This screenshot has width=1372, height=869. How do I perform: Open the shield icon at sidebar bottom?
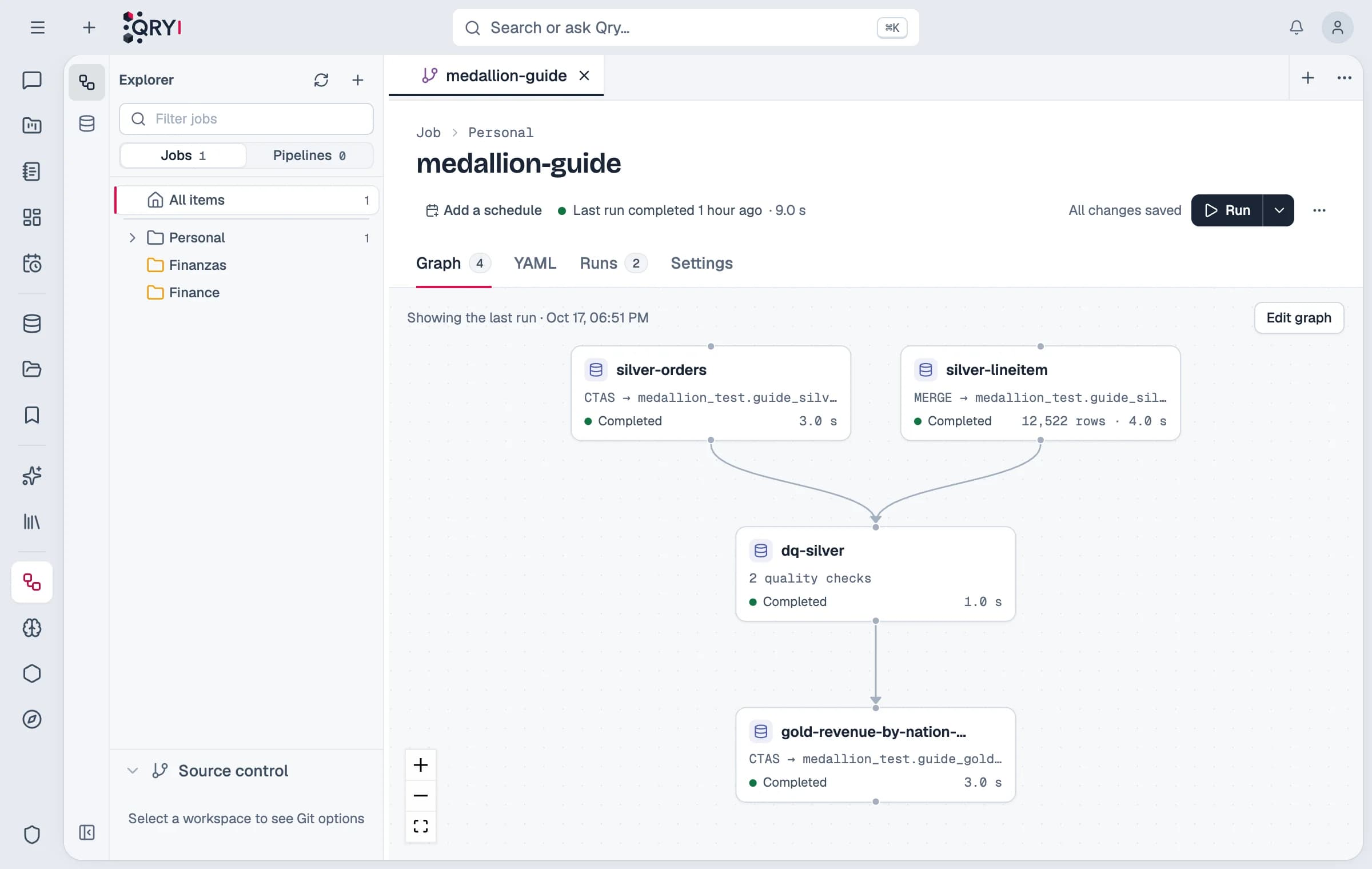(32, 835)
